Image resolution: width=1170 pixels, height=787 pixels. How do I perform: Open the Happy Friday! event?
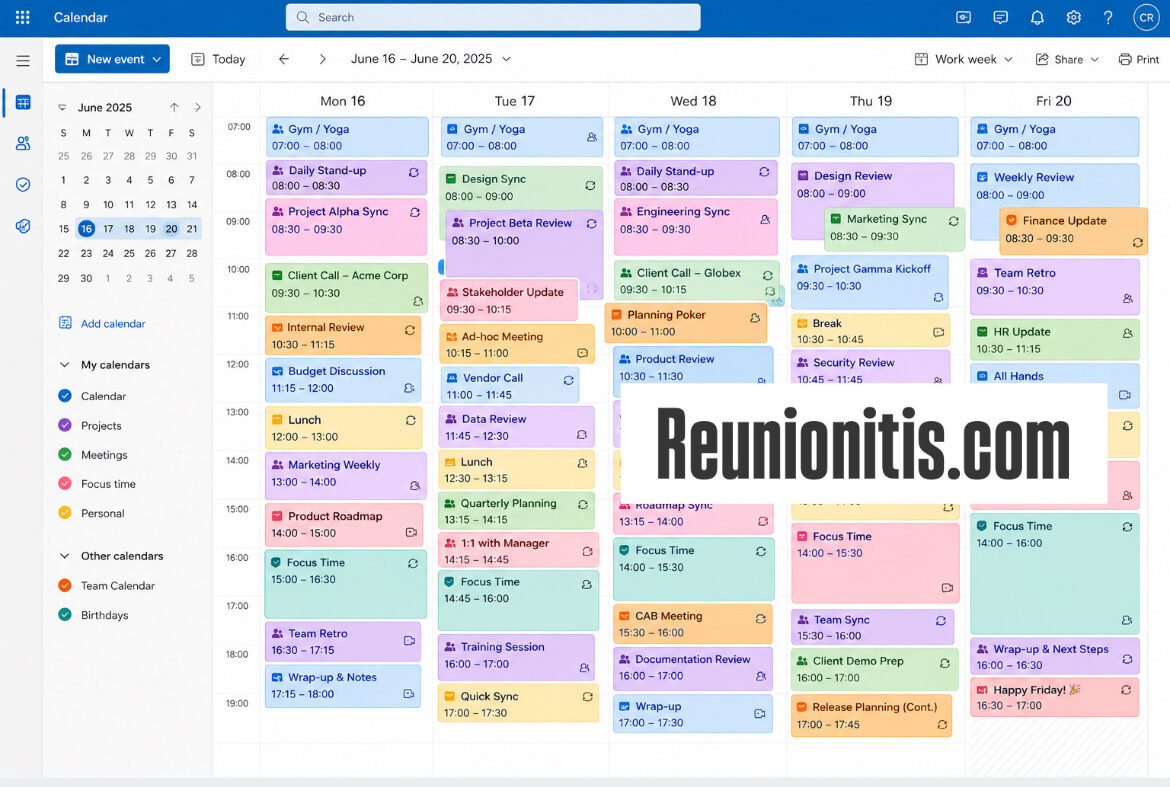click(x=1054, y=697)
